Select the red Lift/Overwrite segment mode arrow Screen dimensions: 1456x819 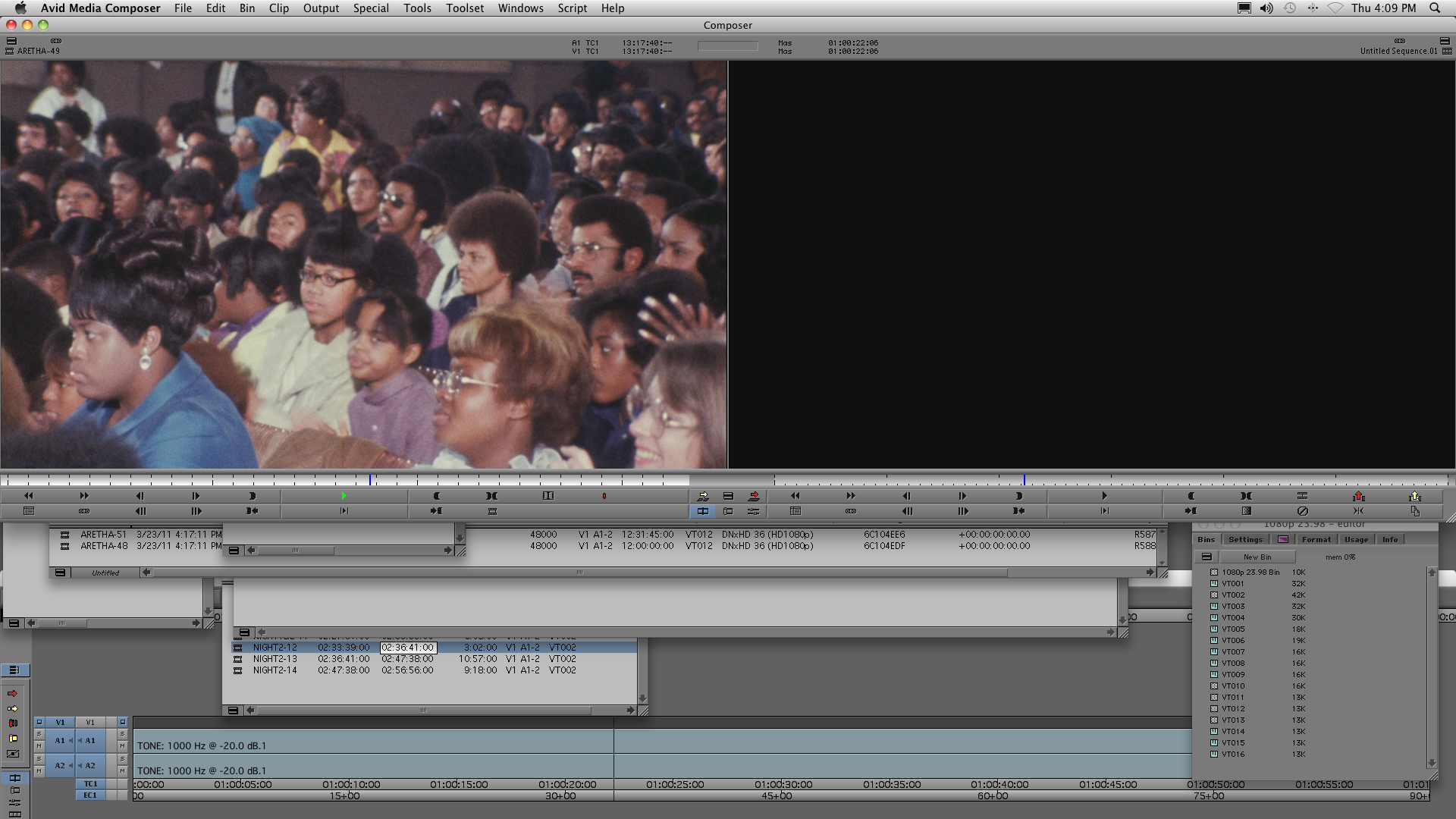(12, 694)
